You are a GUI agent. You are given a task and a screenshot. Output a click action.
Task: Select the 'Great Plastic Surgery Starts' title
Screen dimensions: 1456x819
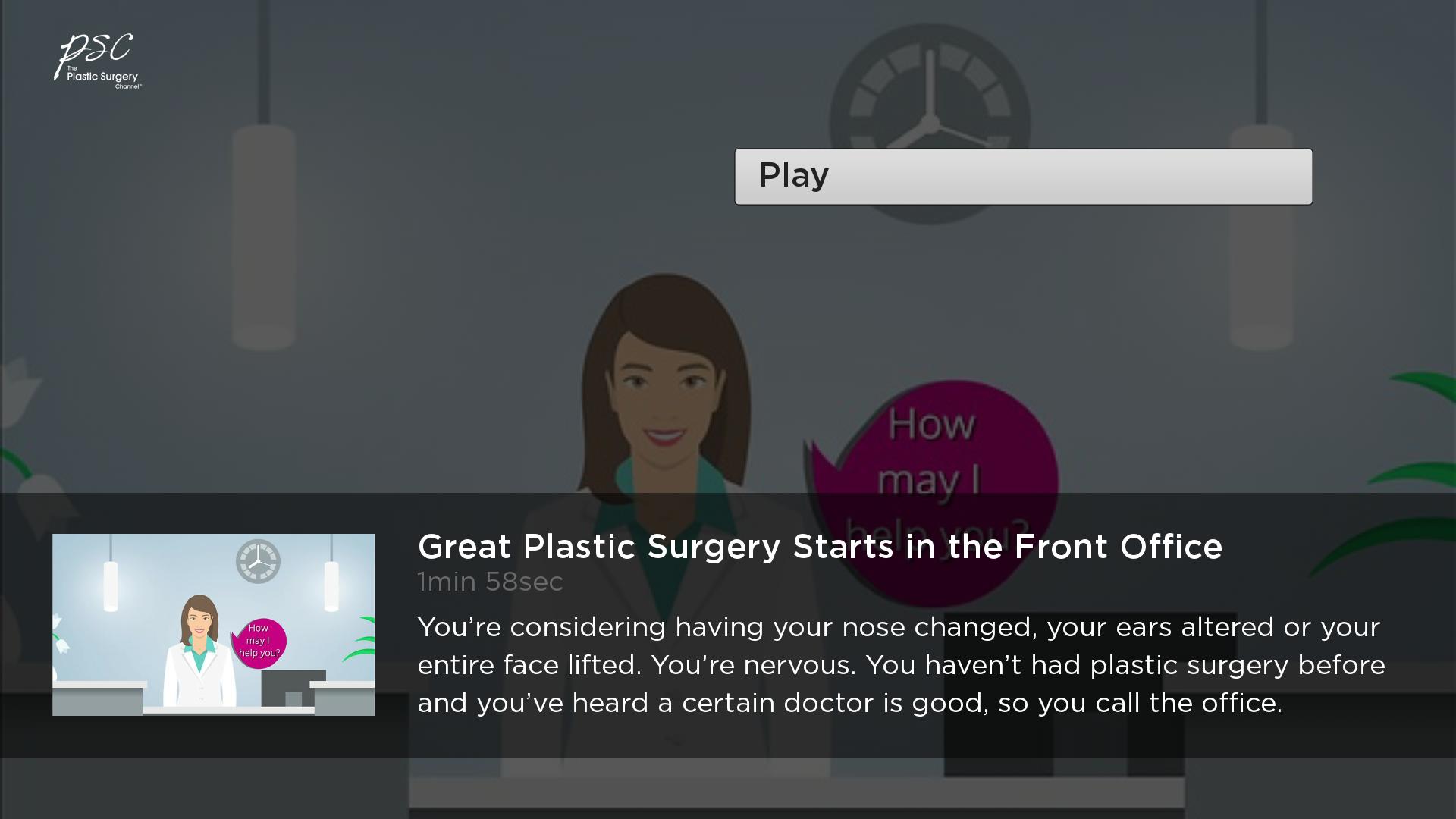point(820,547)
